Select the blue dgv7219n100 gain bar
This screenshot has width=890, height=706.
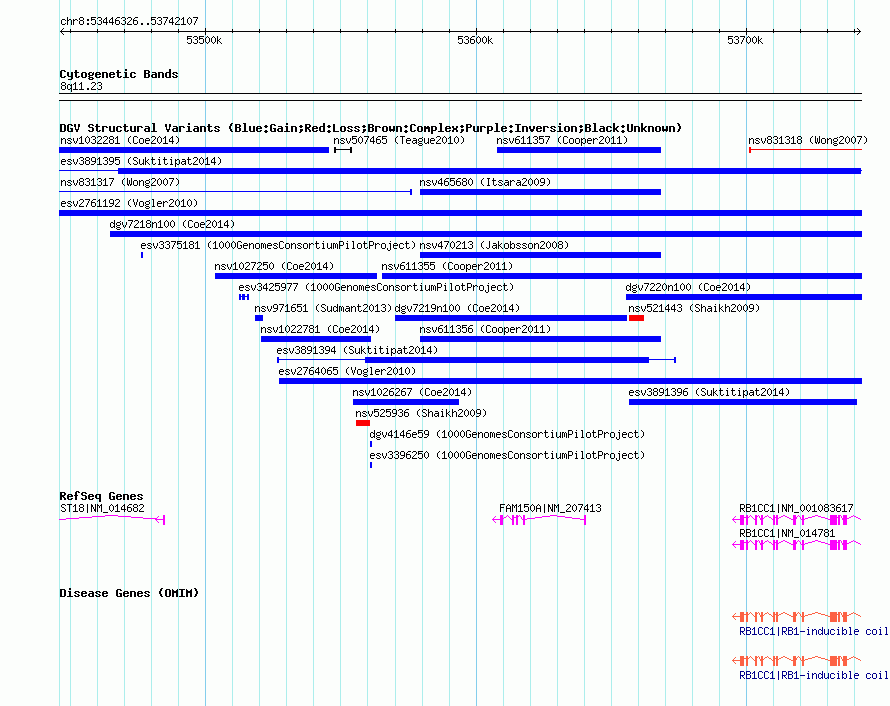[x=511, y=318]
